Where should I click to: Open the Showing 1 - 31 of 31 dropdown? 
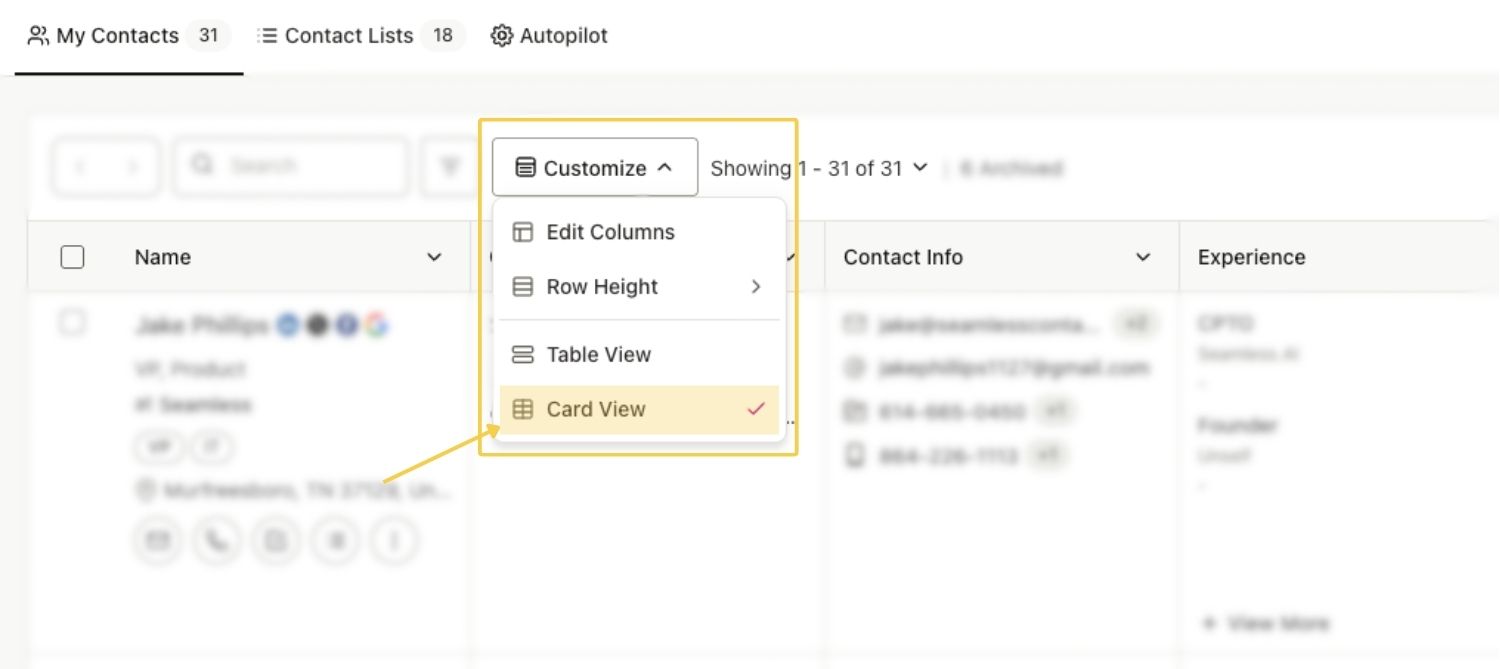coord(819,168)
